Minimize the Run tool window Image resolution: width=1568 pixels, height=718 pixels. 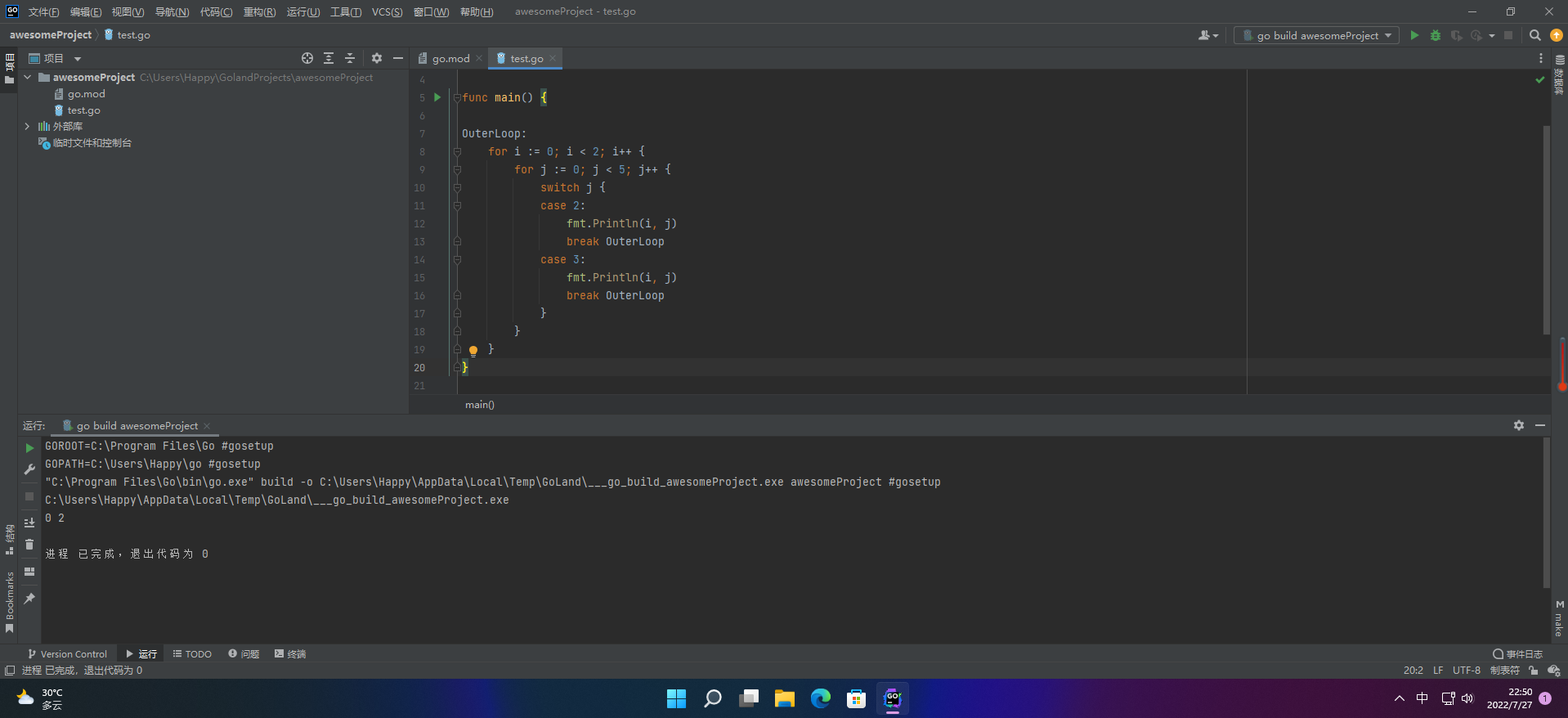pos(1540,425)
